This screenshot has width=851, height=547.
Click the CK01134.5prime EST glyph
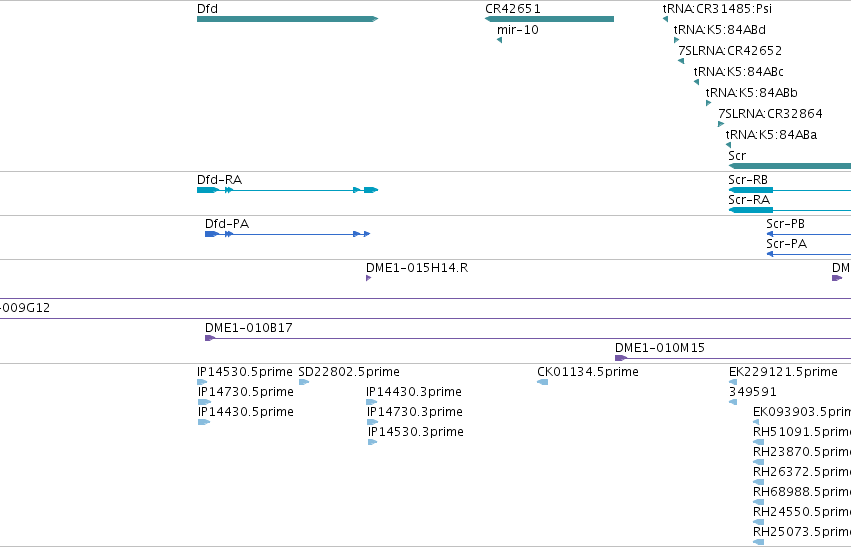[542, 382]
